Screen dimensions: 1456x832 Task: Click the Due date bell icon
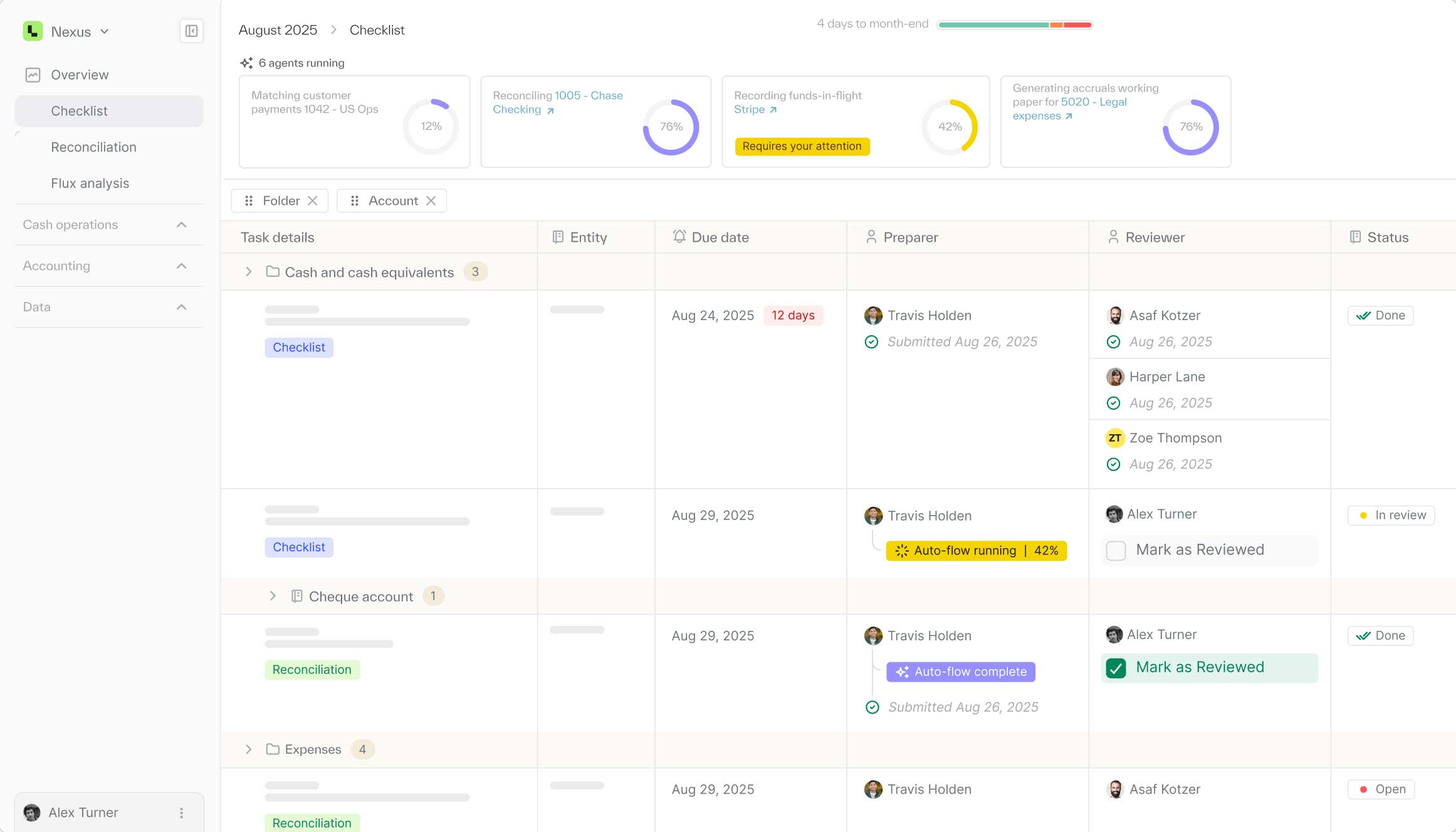679,237
